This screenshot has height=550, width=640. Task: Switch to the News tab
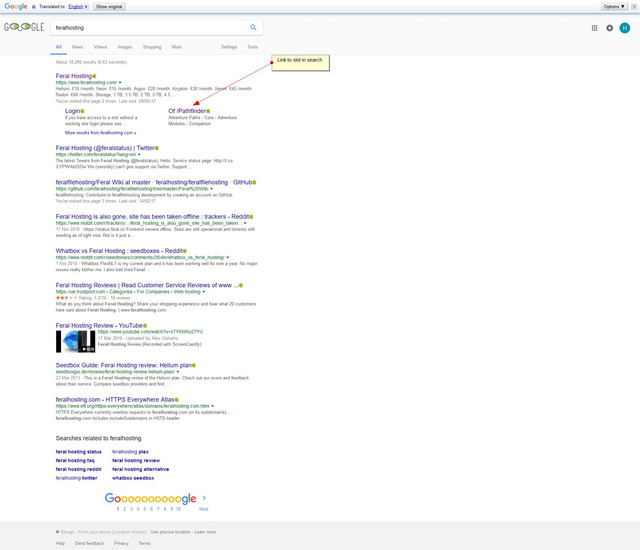[78, 47]
